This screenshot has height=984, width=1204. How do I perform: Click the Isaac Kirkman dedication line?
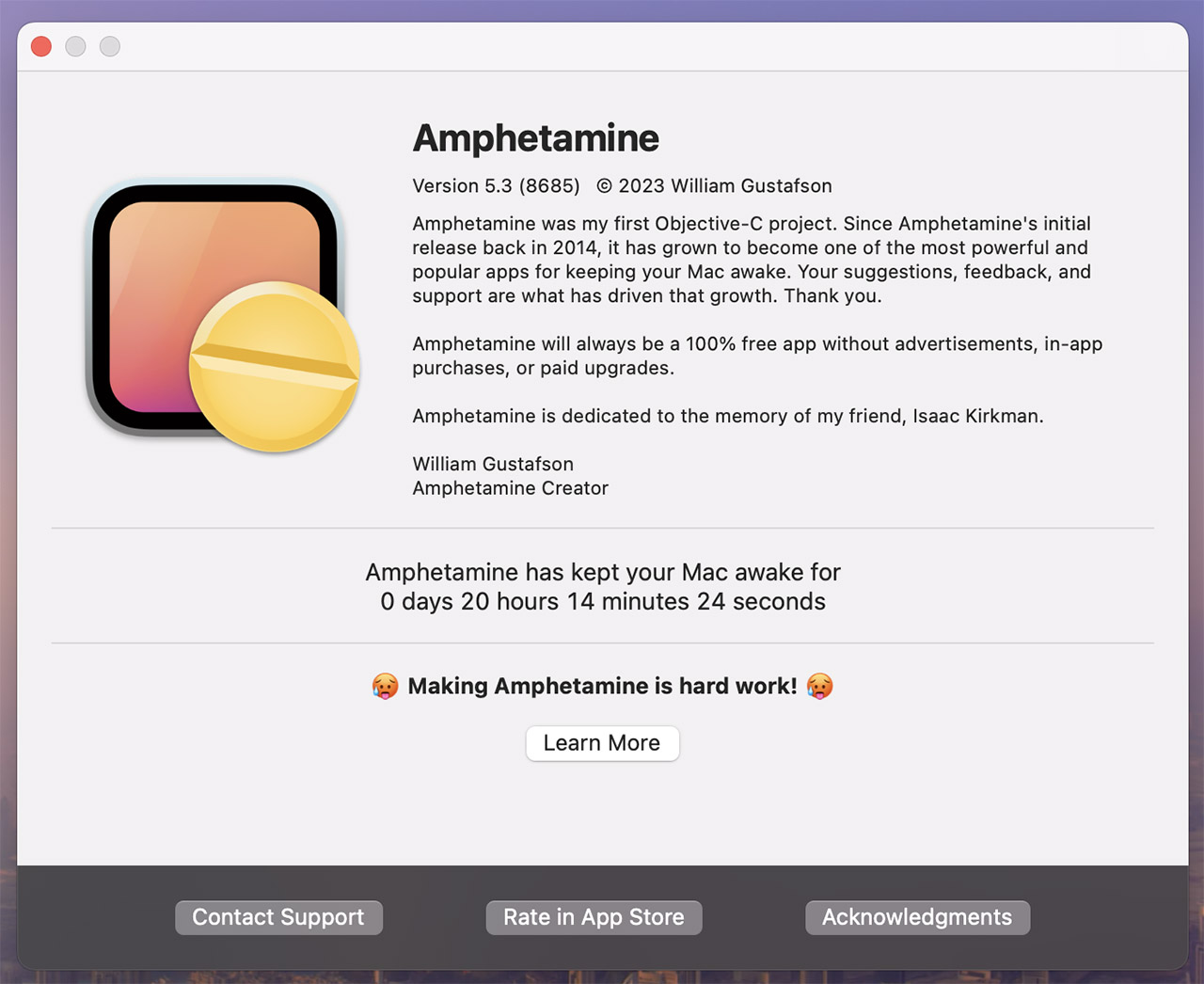pos(728,416)
